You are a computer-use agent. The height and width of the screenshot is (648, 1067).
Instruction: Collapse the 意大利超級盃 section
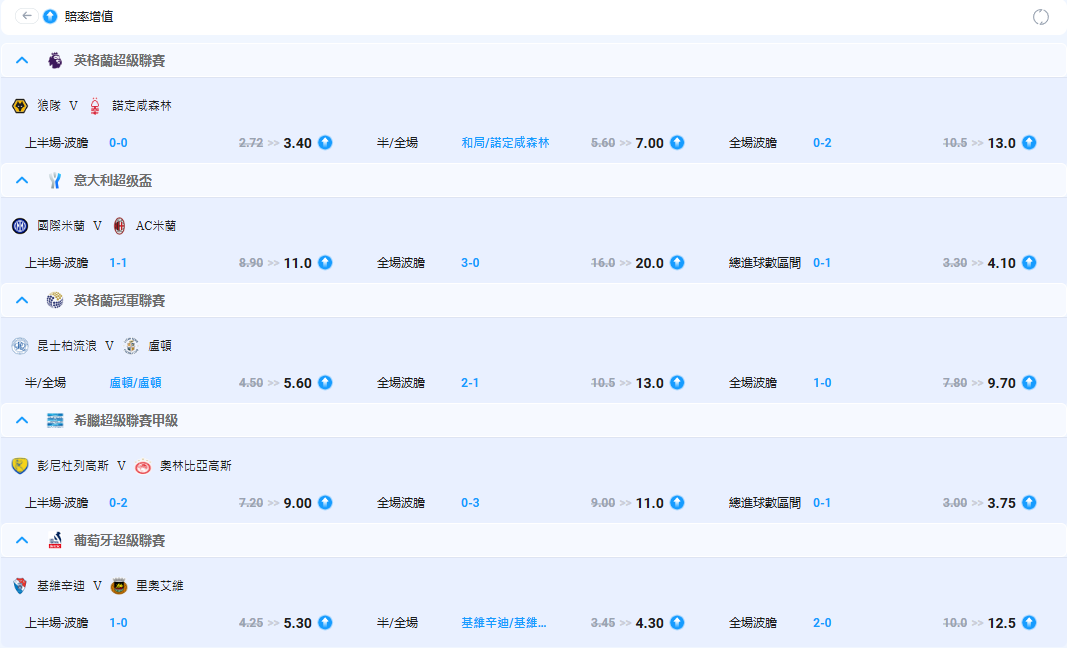tap(22, 181)
